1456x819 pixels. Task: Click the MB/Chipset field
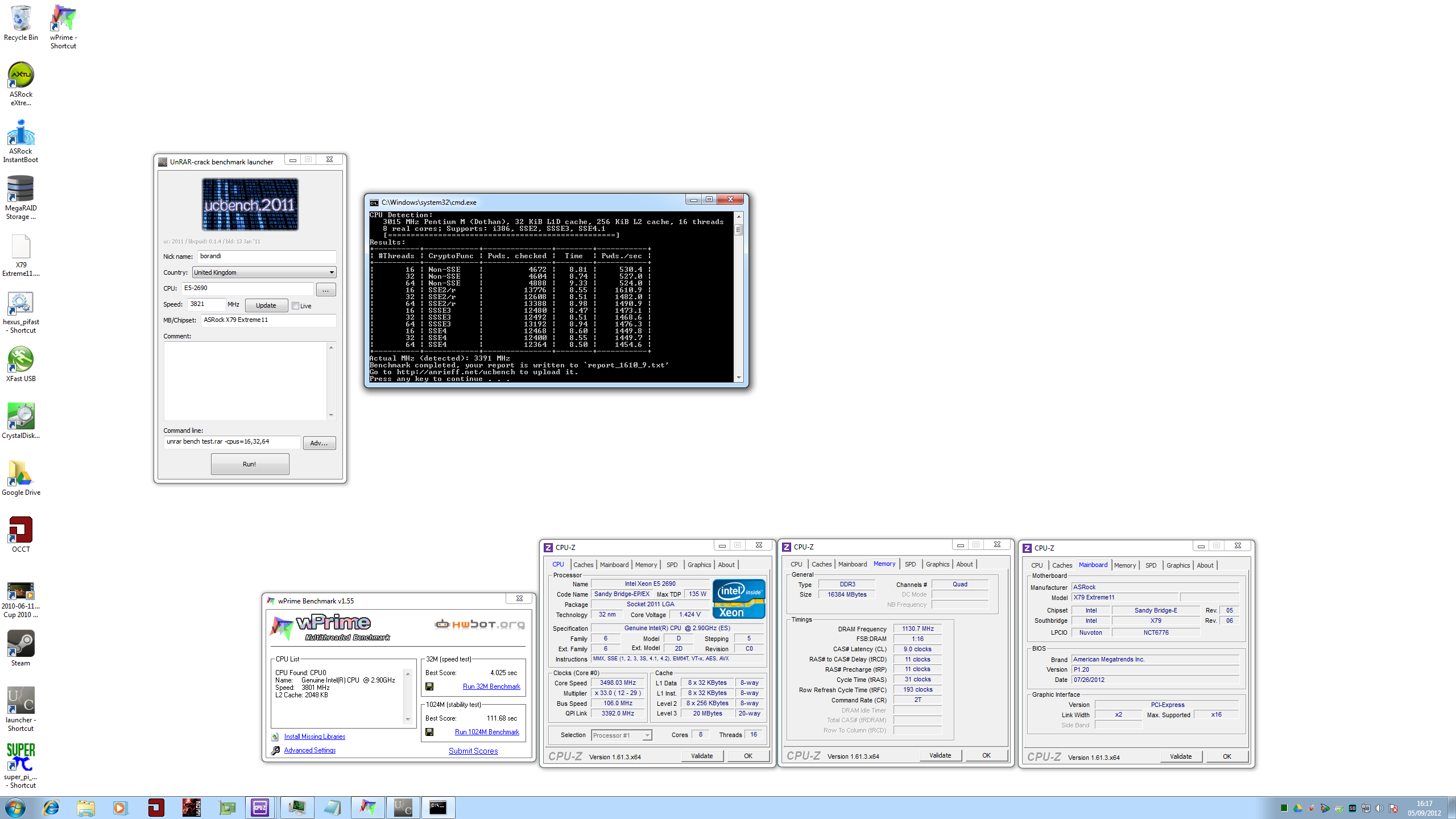[268, 320]
